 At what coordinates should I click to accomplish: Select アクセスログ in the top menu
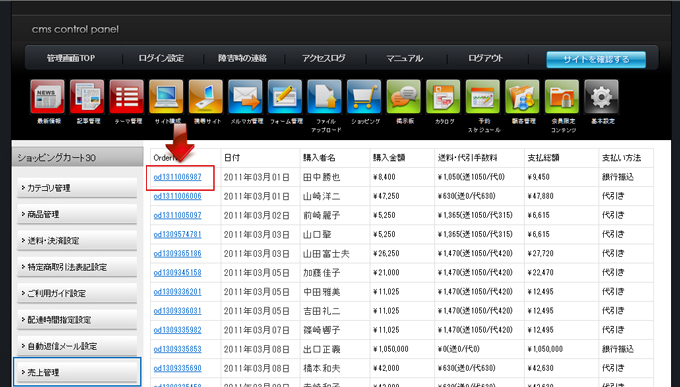(x=324, y=58)
